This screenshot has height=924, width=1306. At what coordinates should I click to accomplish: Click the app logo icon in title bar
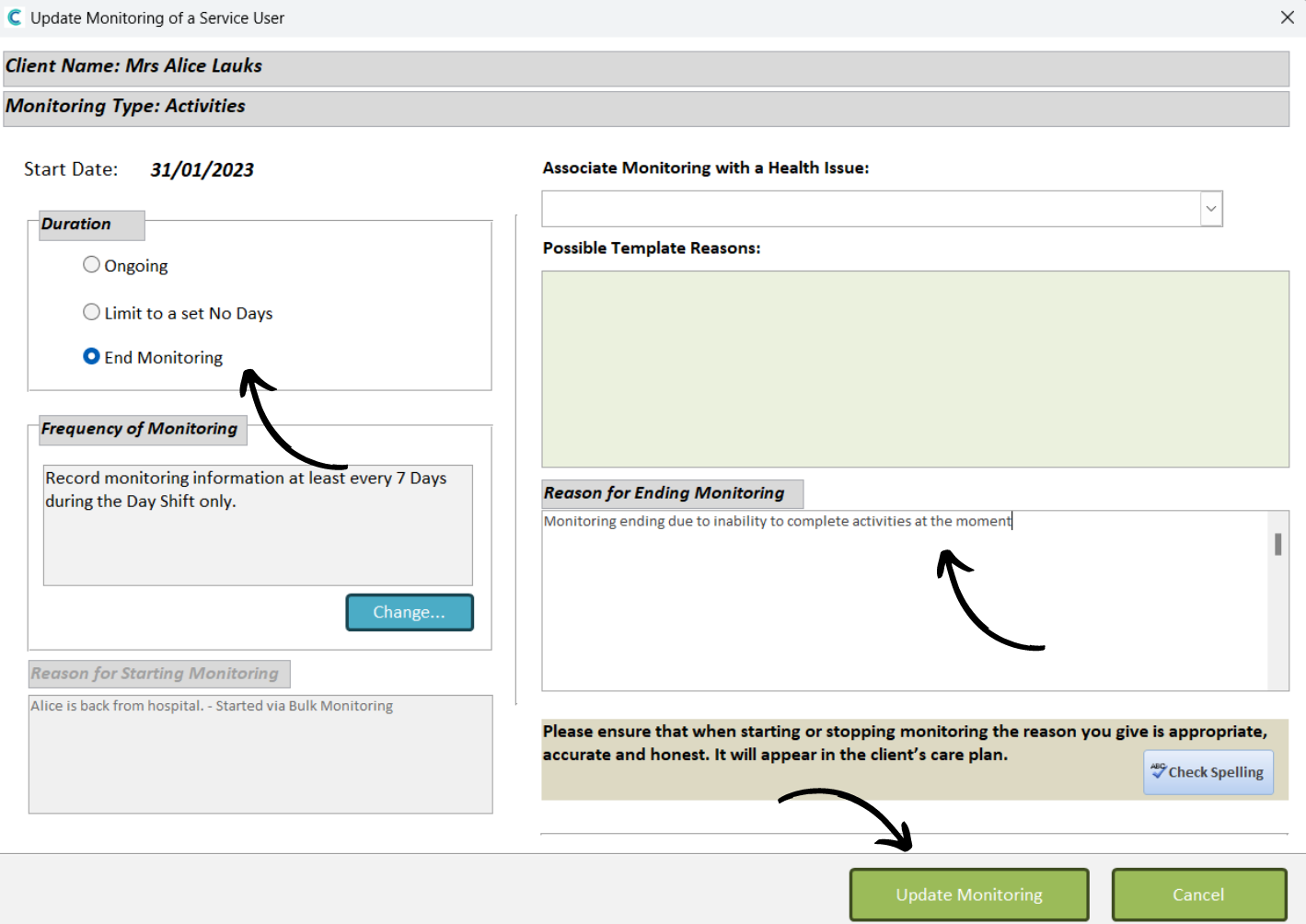(x=14, y=17)
